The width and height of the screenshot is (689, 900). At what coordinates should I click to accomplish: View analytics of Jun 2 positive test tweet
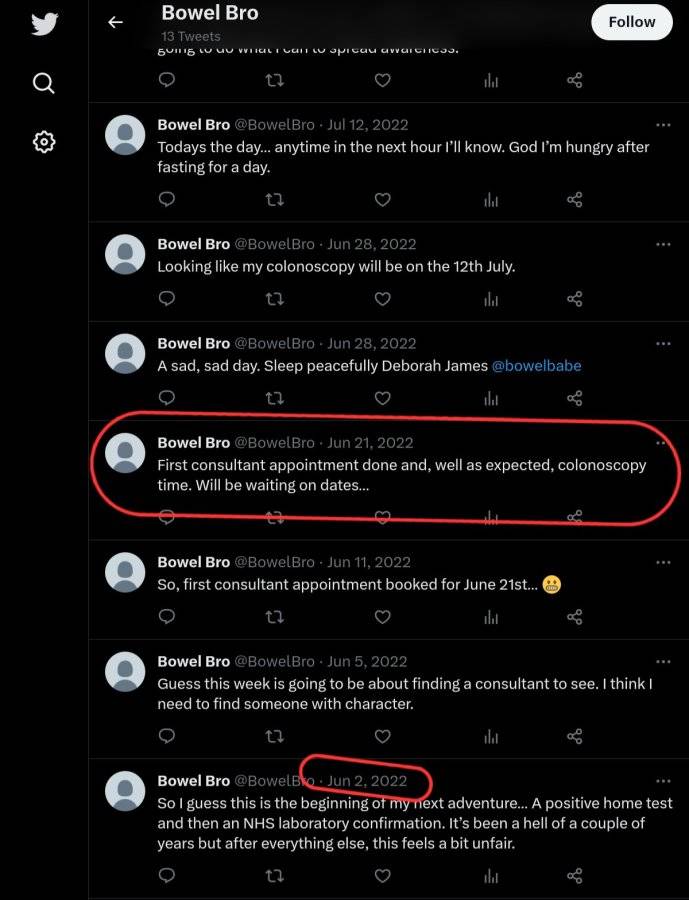(491, 875)
